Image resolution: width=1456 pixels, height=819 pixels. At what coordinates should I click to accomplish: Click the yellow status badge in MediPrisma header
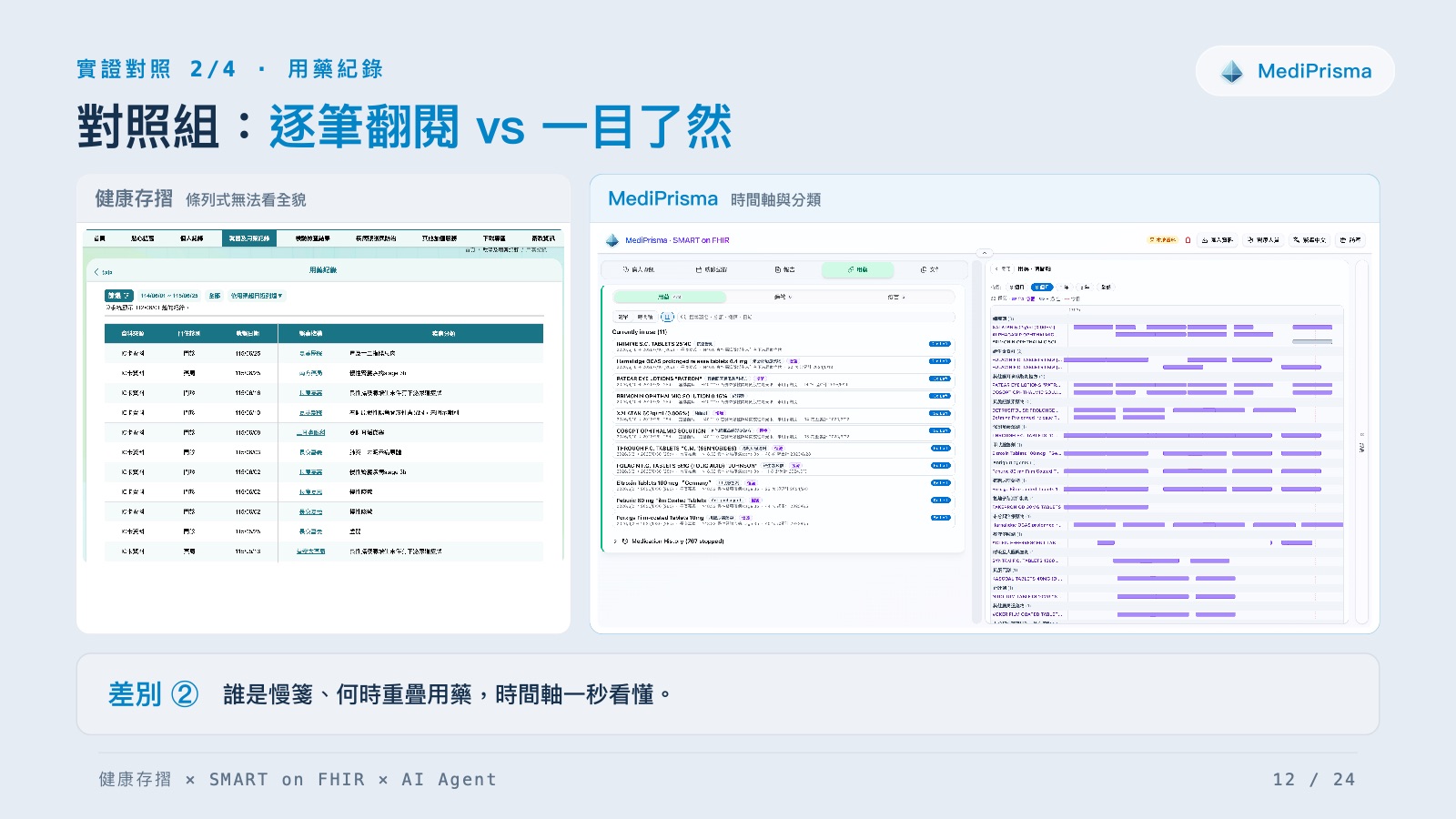point(1163,240)
